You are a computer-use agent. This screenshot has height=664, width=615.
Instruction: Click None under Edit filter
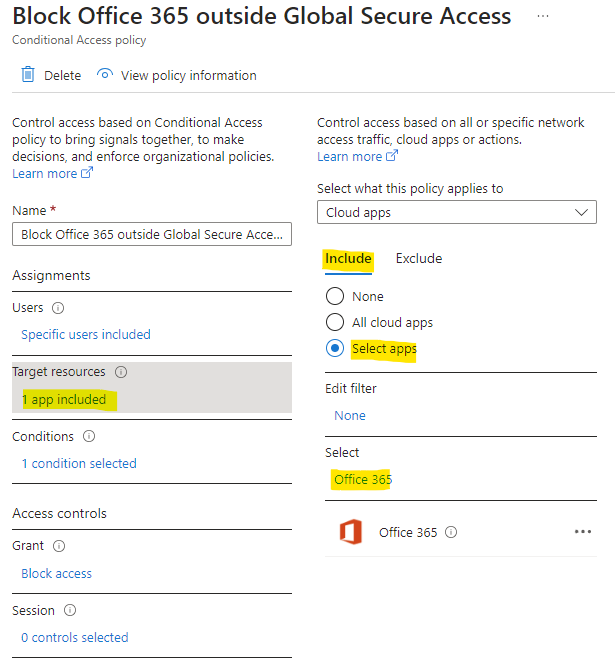(x=350, y=415)
